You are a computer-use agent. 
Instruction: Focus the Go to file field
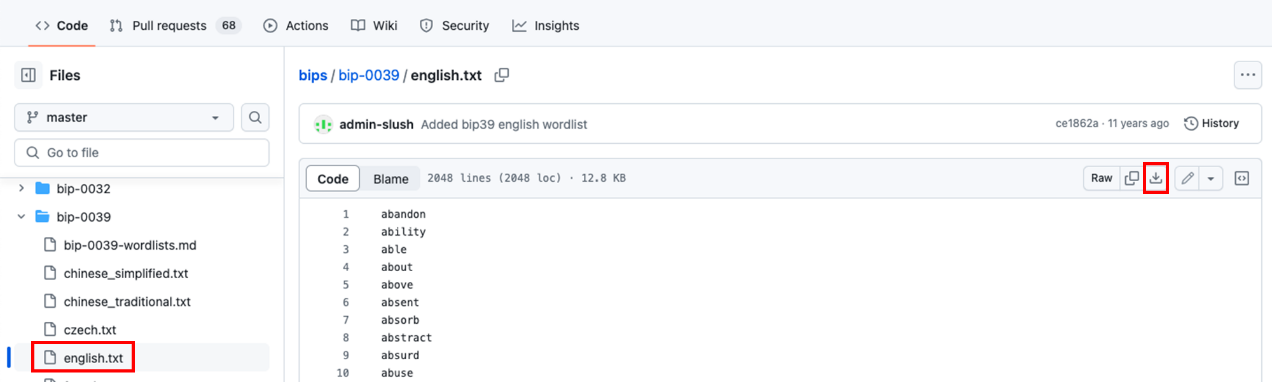(x=142, y=153)
